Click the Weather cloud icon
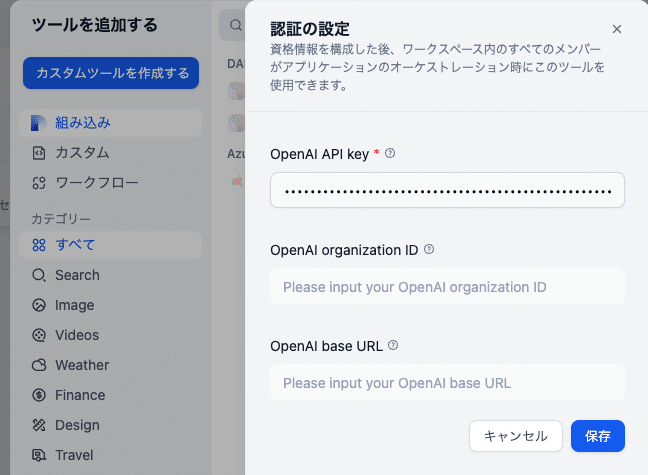This screenshot has height=475, width=648. (39, 365)
